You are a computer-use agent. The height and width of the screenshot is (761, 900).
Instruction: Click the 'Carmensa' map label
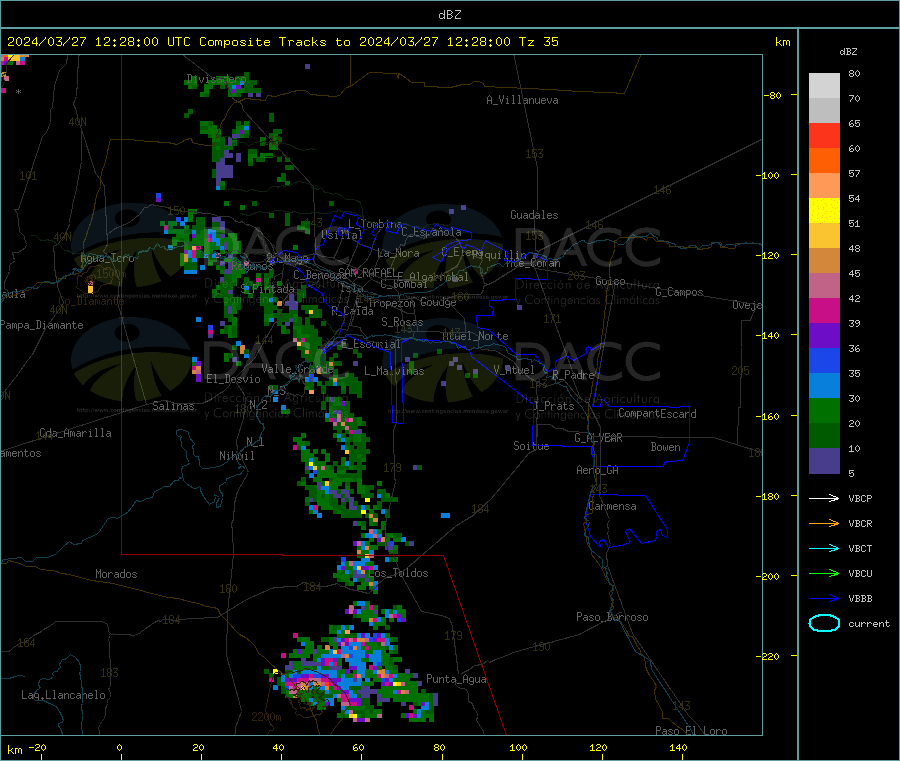tap(612, 506)
